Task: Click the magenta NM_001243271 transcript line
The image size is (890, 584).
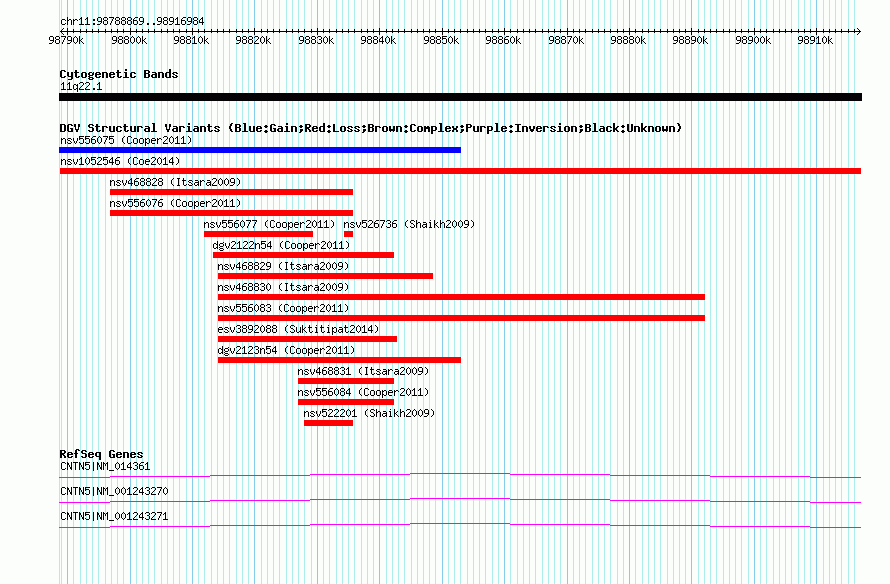Action: pyautogui.click(x=460, y=526)
